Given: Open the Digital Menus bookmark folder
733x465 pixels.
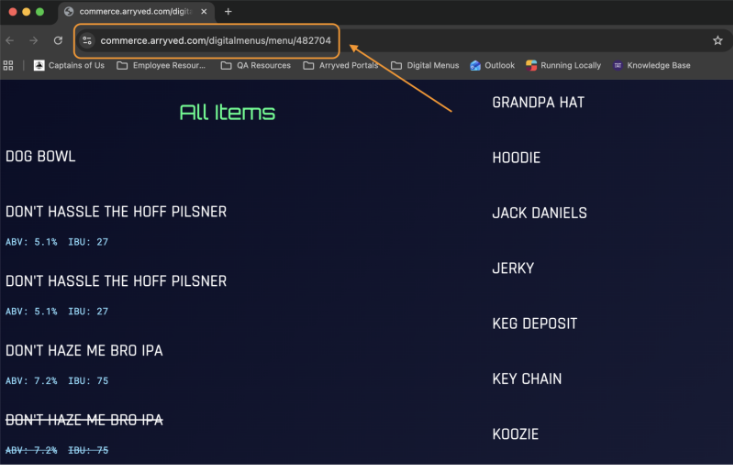Looking at the screenshot, I should pyautogui.click(x=425, y=66).
